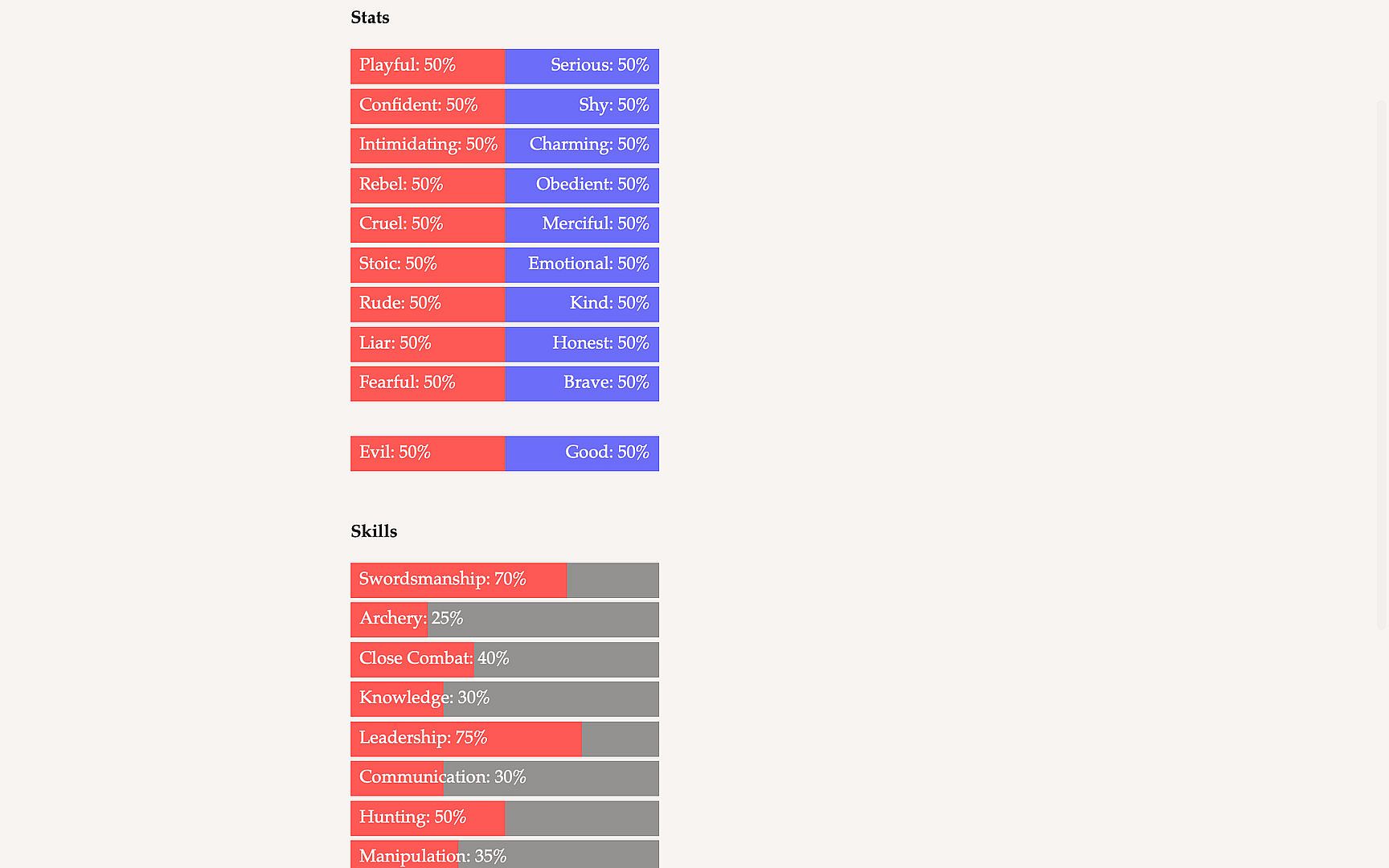The width and height of the screenshot is (1389, 868).
Task: Click the Playful 50% red bar segment
Action: tap(428, 66)
